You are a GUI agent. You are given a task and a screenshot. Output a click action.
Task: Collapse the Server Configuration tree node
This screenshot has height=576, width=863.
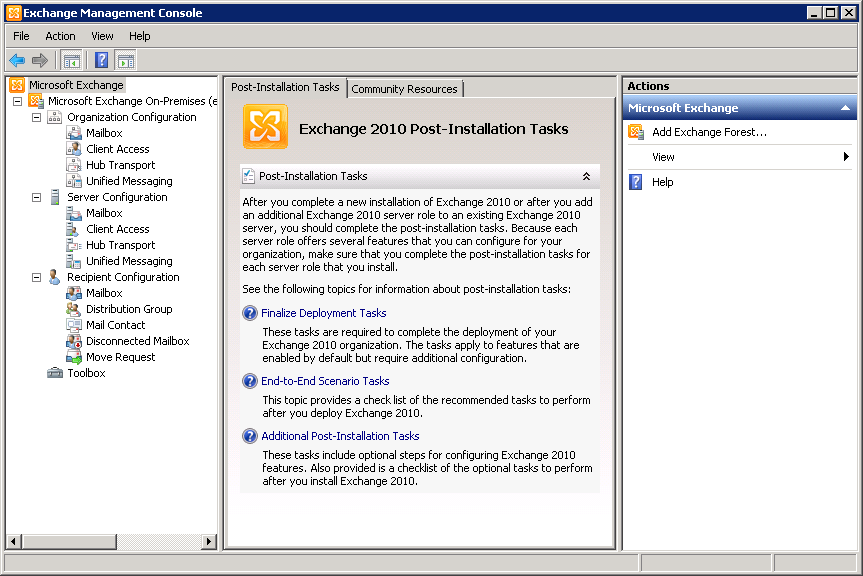[x=36, y=197]
